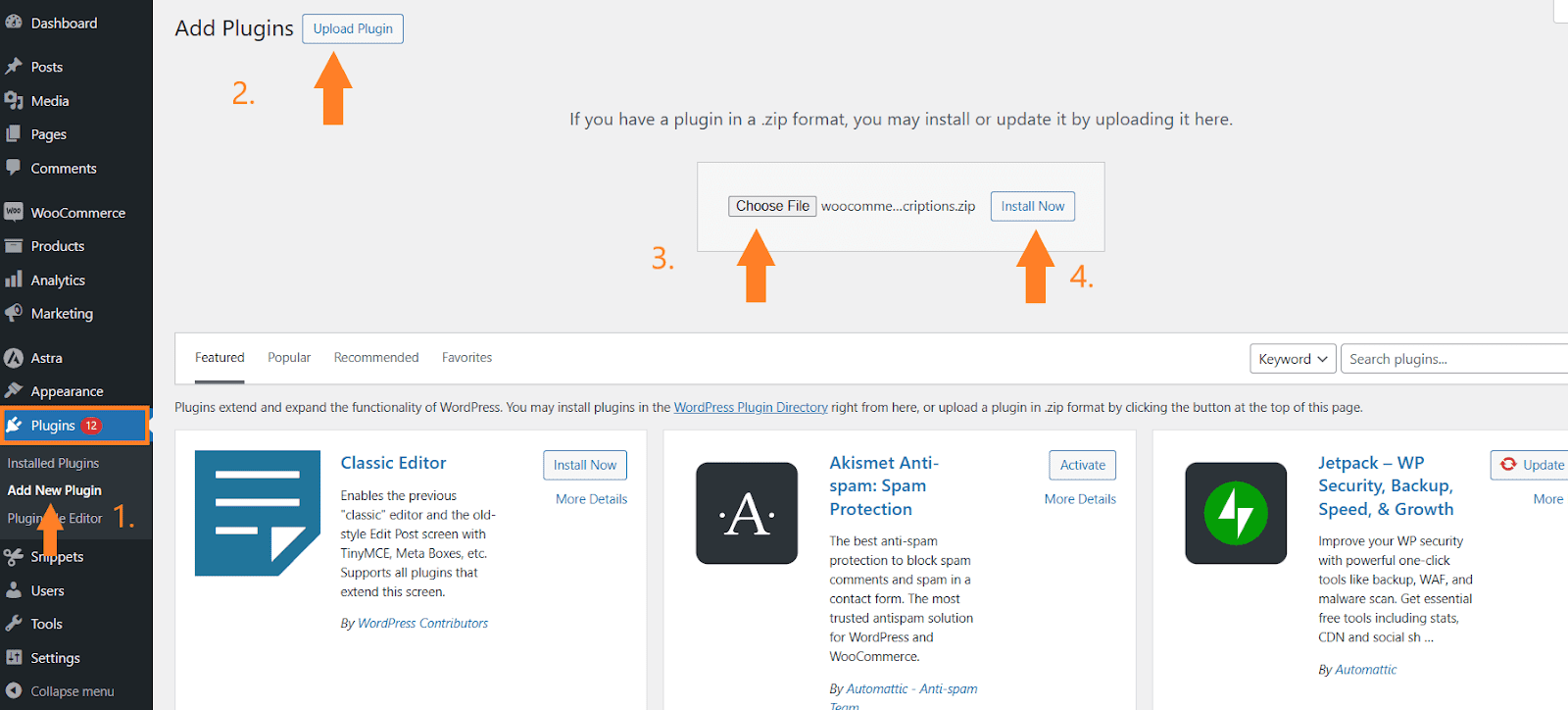Click the Jetpack plugin logo
Viewport: 1568px width, 710px height.
[x=1236, y=513]
